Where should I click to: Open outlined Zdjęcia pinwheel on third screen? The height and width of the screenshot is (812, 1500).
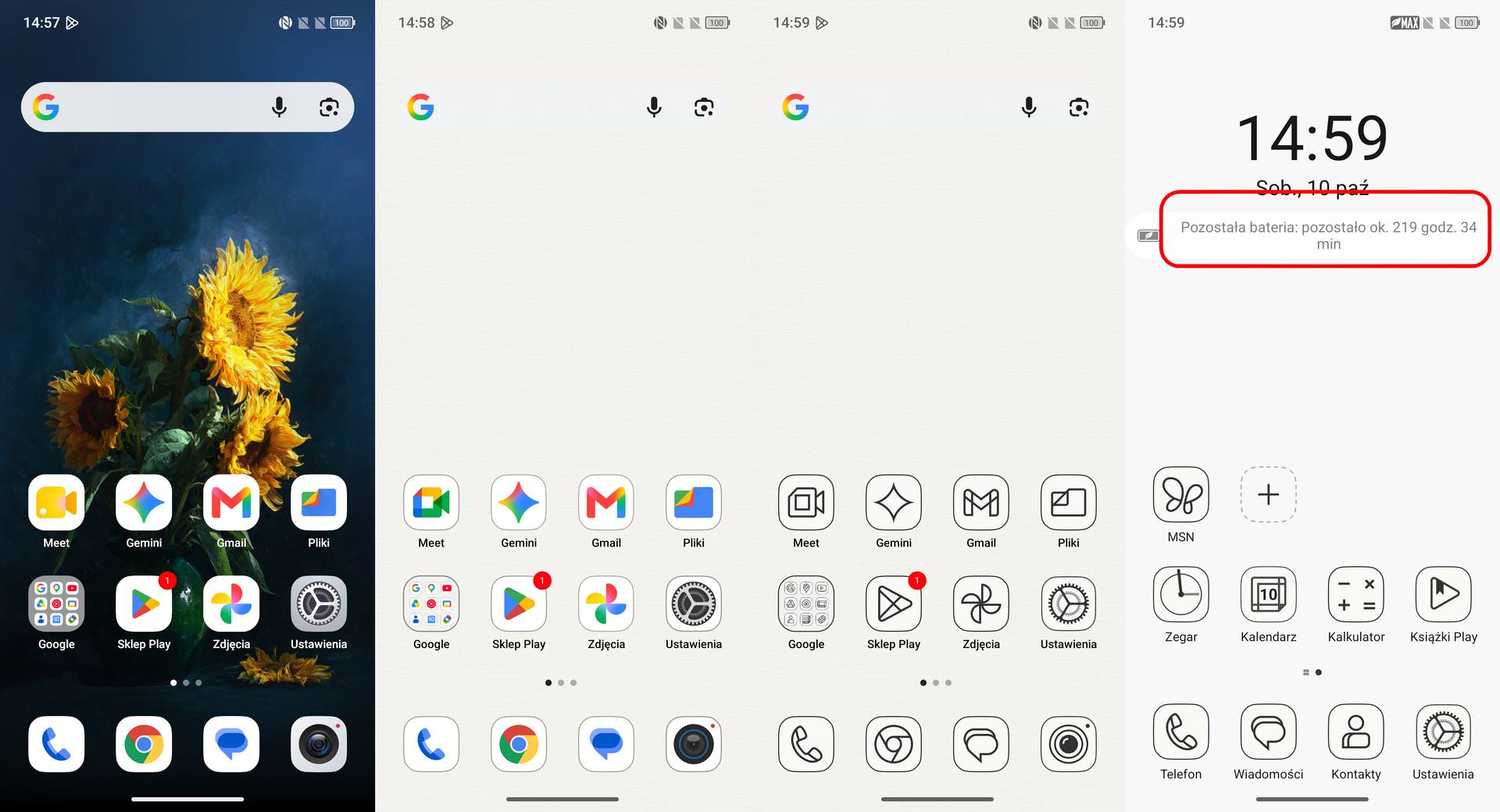coord(981,604)
